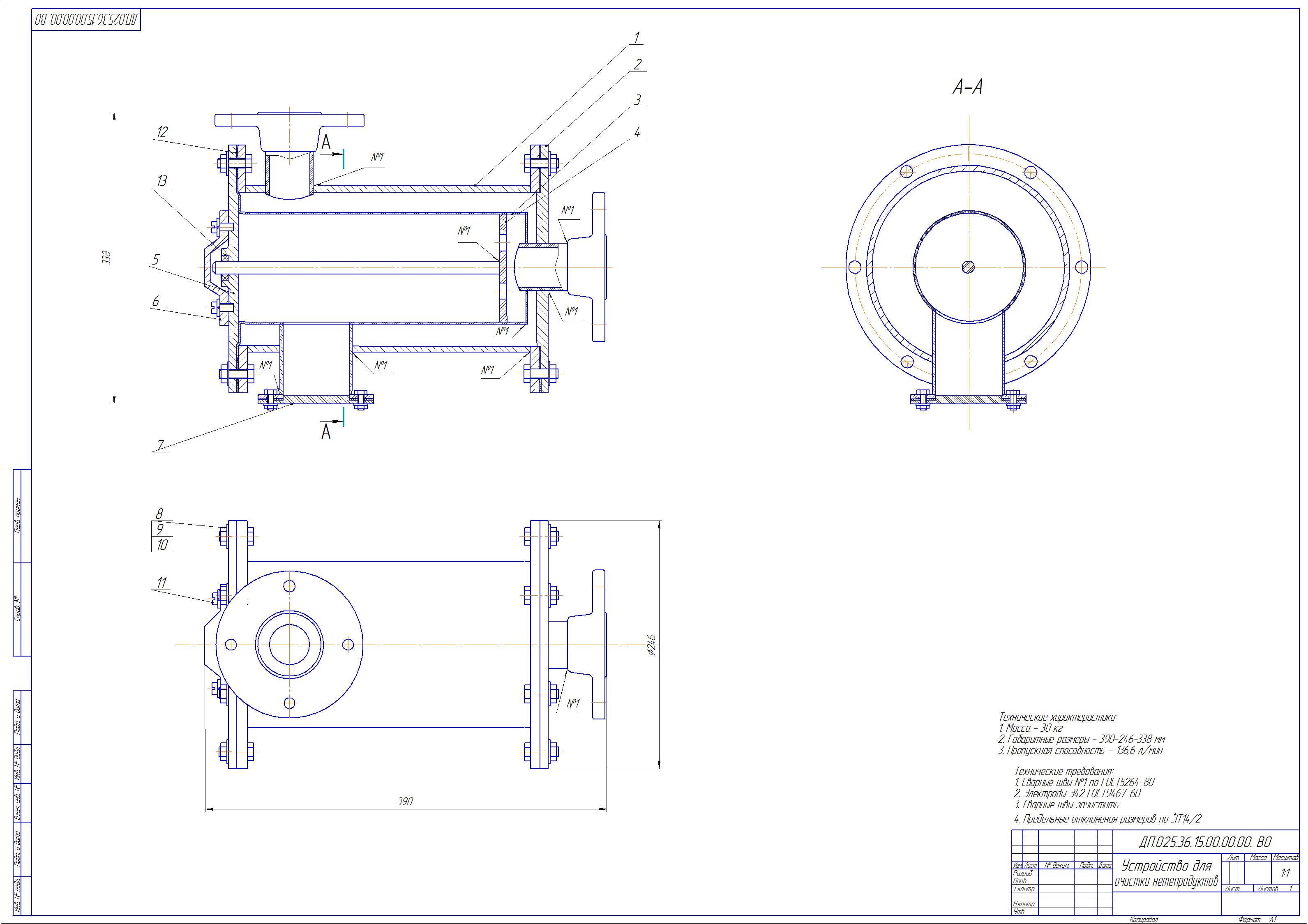Select part callout number 4
1308x924 pixels.
coord(637,133)
